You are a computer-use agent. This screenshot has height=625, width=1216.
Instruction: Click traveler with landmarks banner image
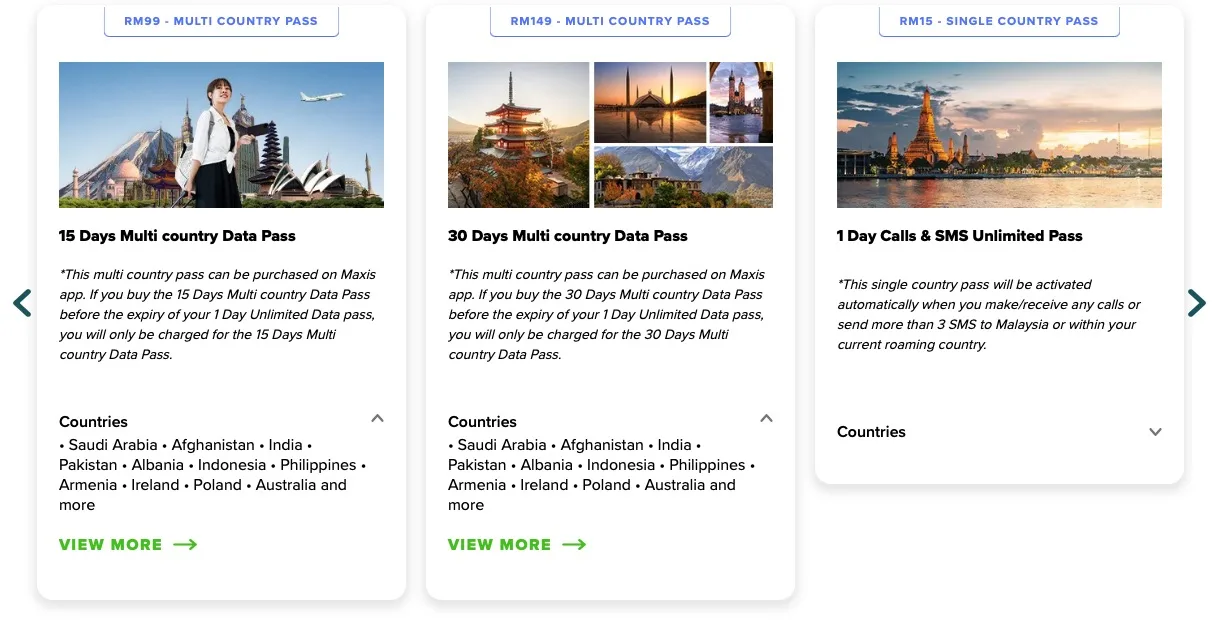[221, 135]
